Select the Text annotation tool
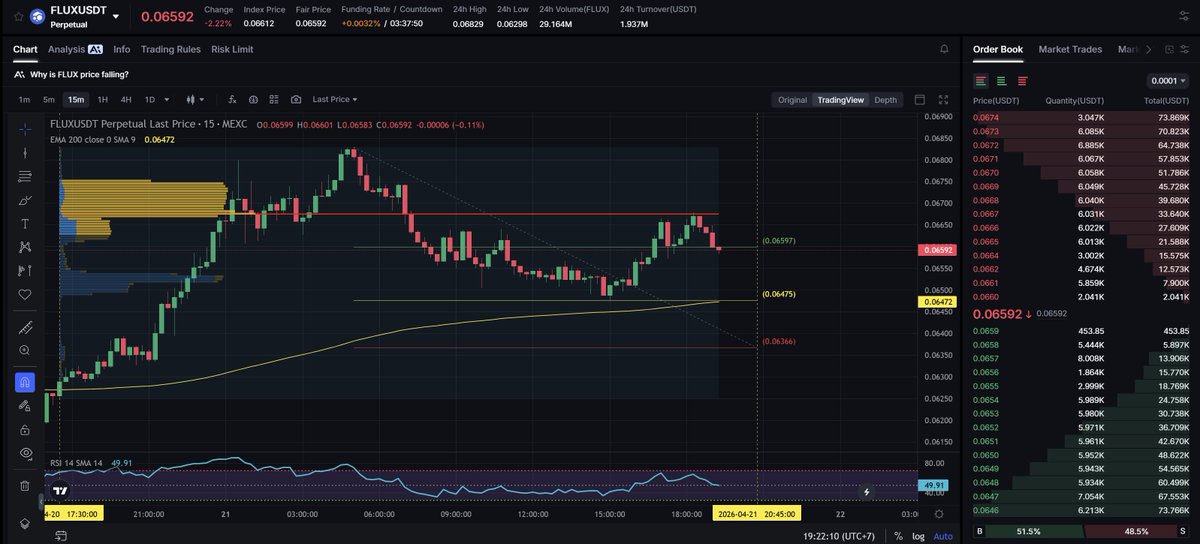The image size is (1200, 544). 25,223
